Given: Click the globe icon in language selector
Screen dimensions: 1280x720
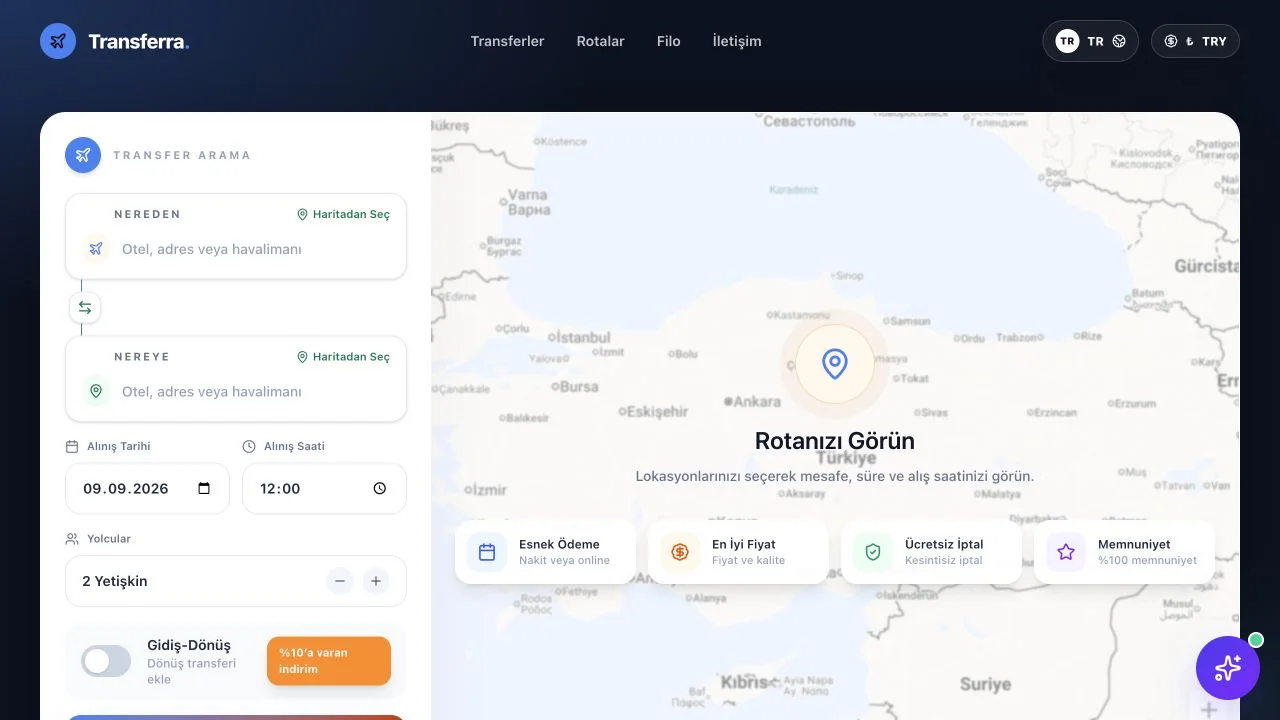Looking at the screenshot, I should 1119,41.
